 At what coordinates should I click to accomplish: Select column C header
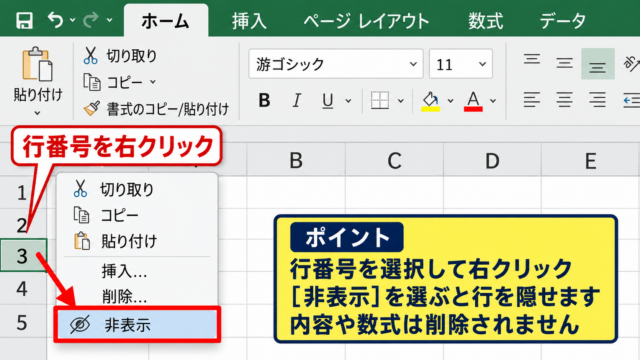[394, 160]
